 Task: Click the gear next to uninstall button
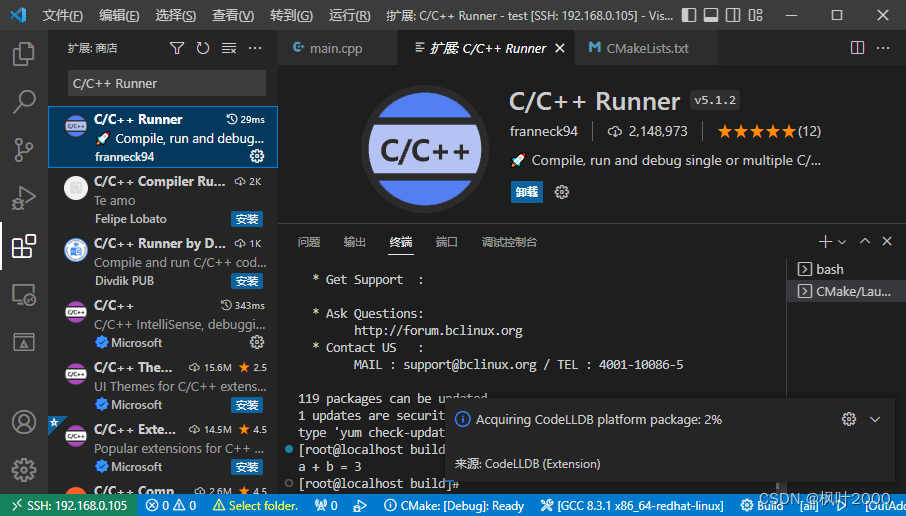coord(562,192)
